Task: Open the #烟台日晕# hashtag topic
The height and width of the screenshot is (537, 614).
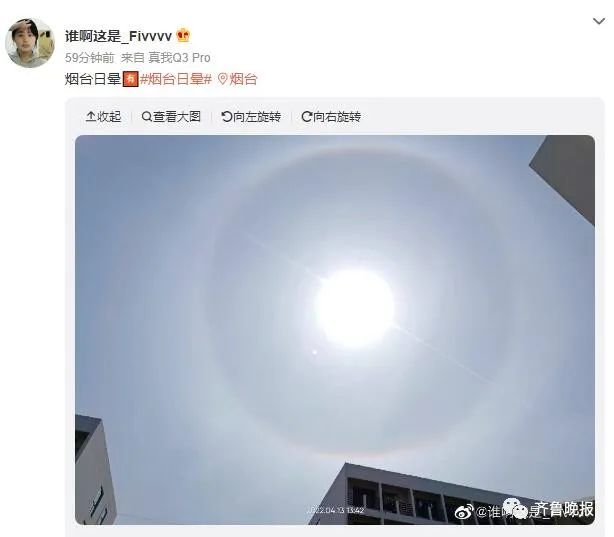Action: 176,79
